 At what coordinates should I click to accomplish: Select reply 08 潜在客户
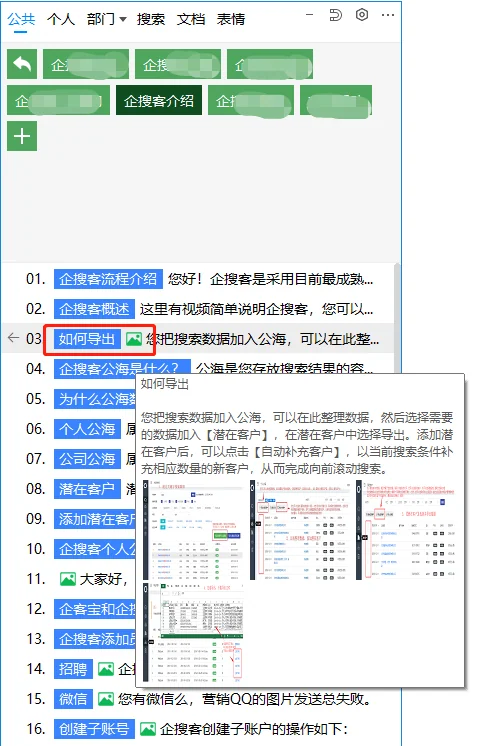click(x=87, y=489)
